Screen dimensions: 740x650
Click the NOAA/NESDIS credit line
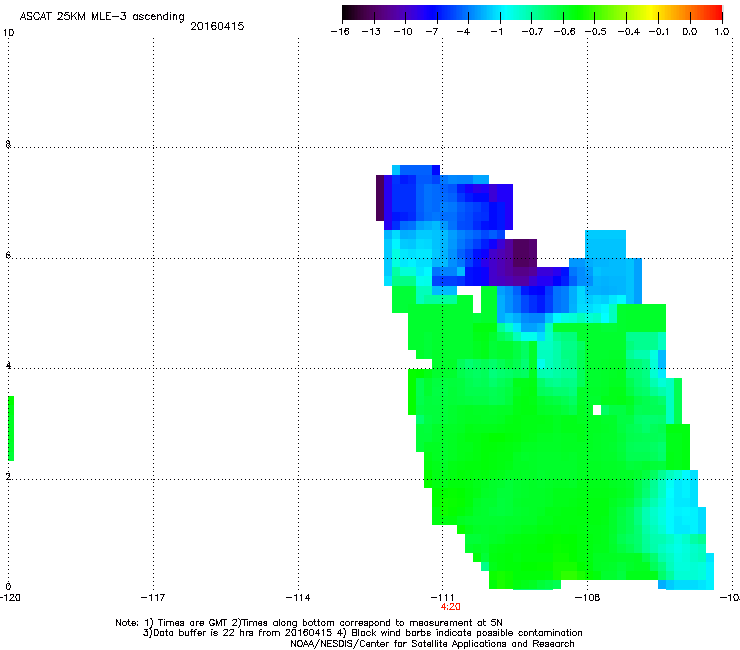432,644
